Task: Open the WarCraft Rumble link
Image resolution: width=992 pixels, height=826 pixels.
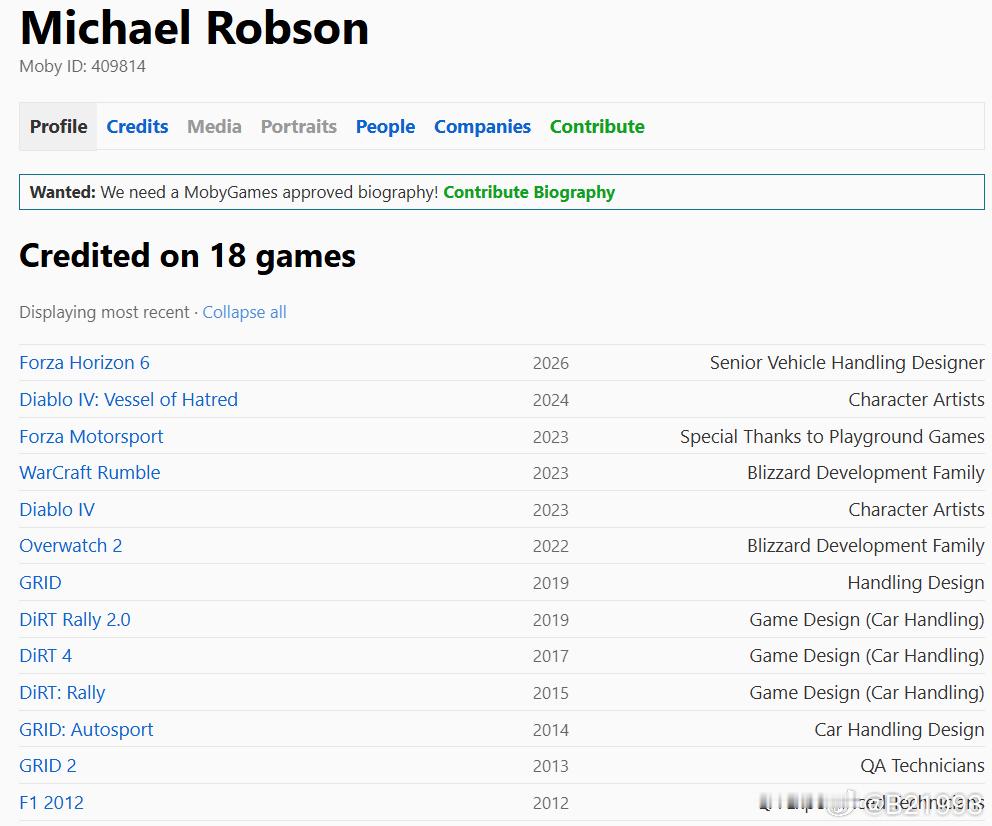Action: (x=90, y=473)
